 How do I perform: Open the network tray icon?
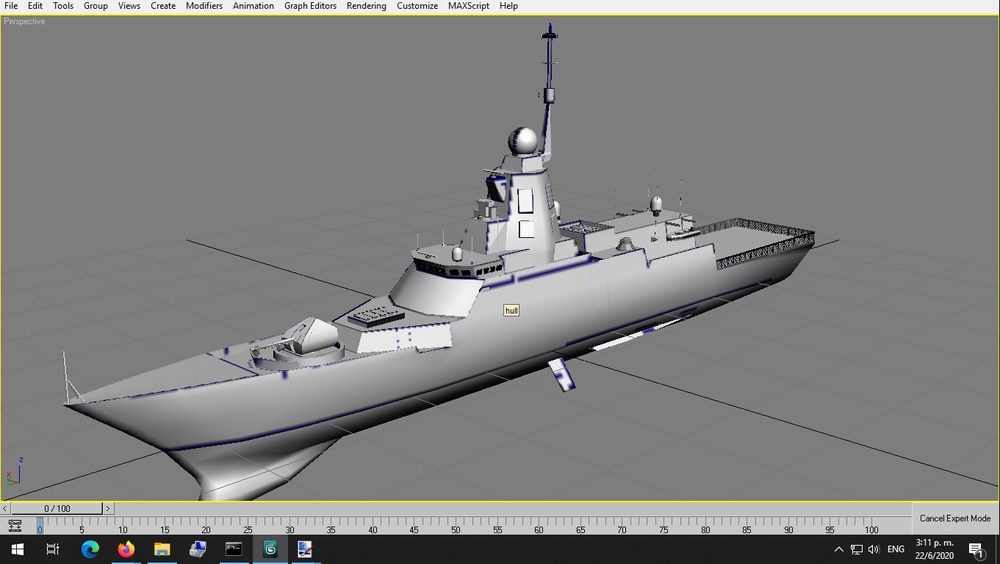pyautogui.click(x=857, y=549)
